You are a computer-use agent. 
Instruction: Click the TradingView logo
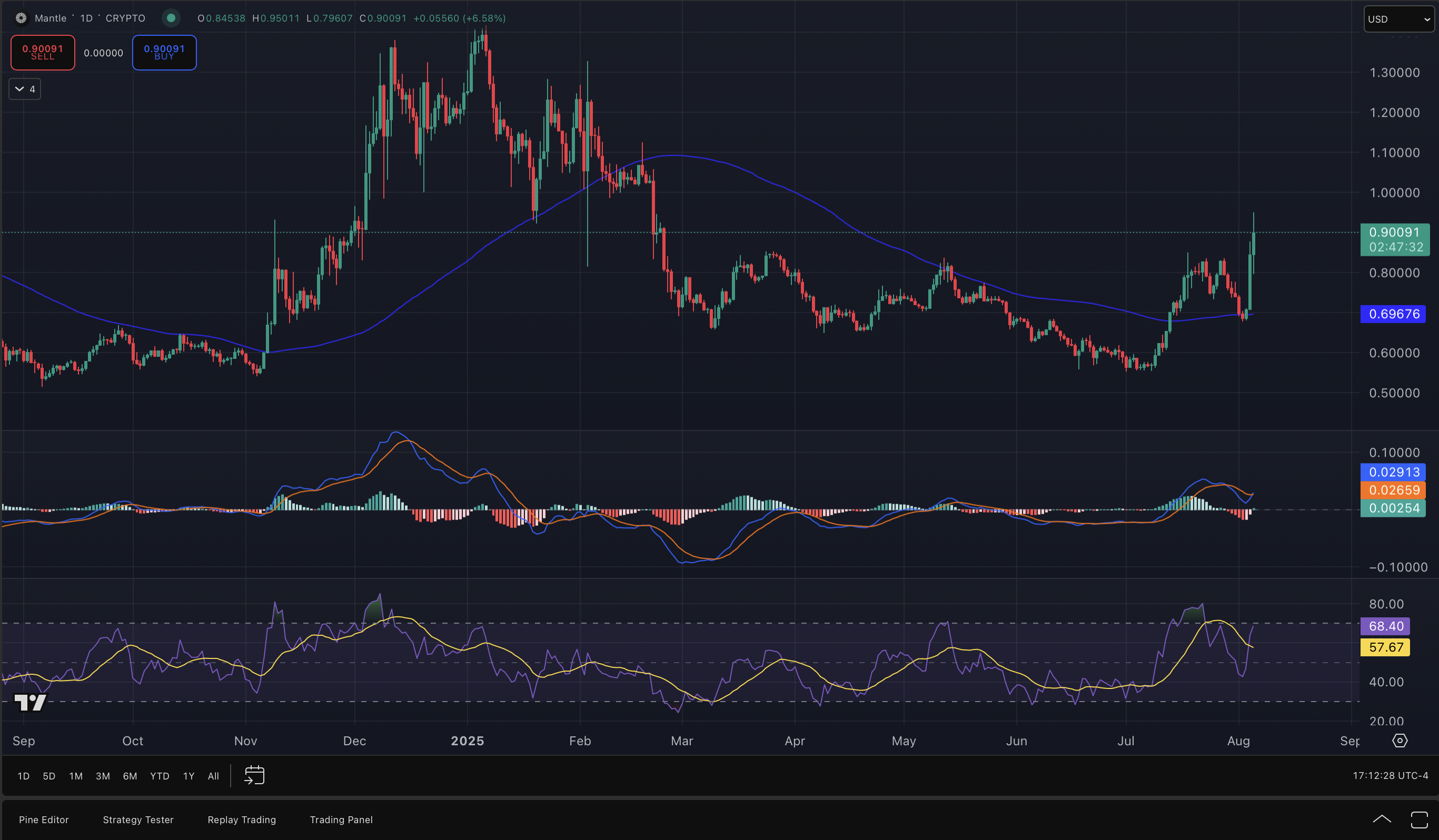[29, 703]
